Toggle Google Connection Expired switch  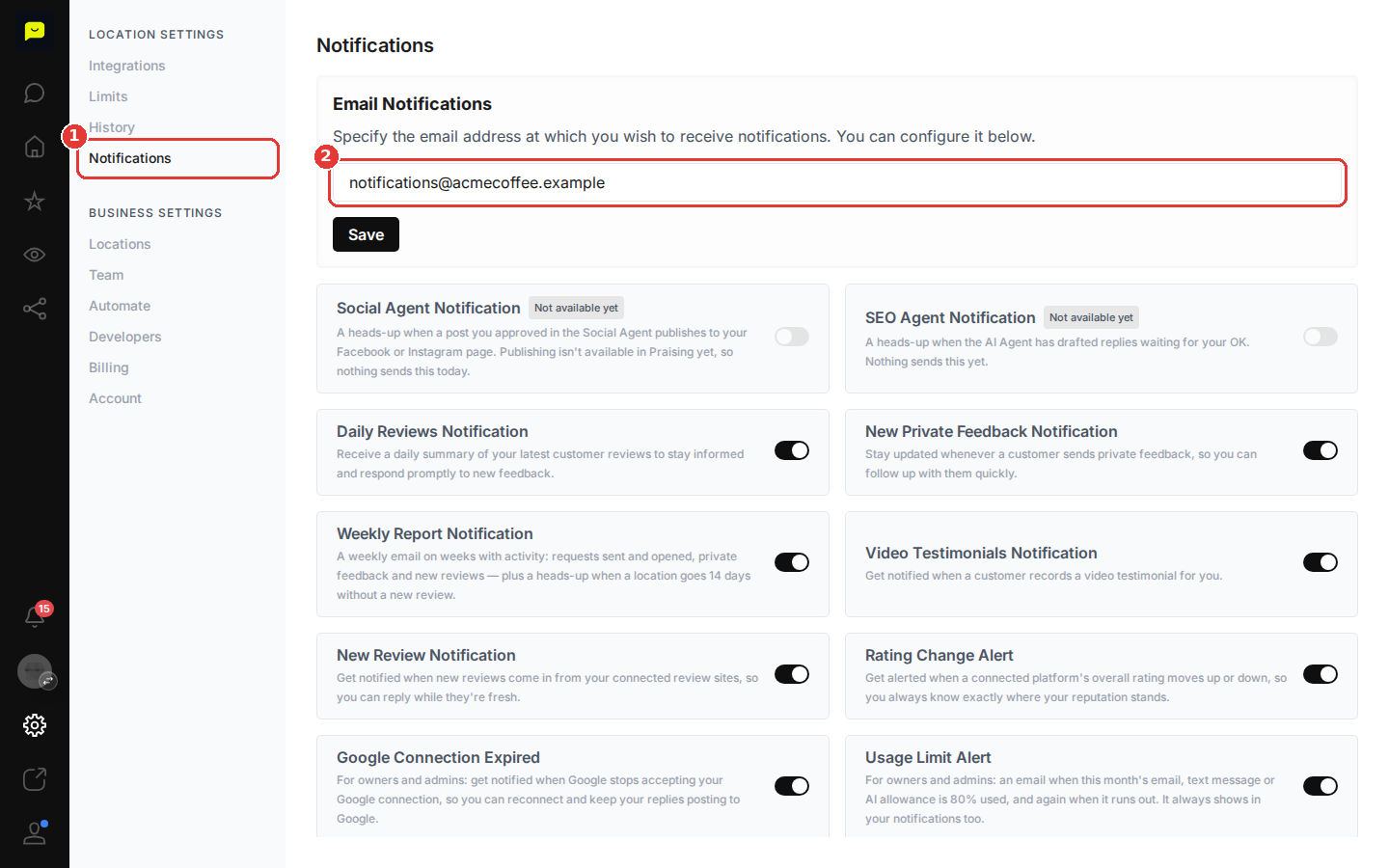792,786
